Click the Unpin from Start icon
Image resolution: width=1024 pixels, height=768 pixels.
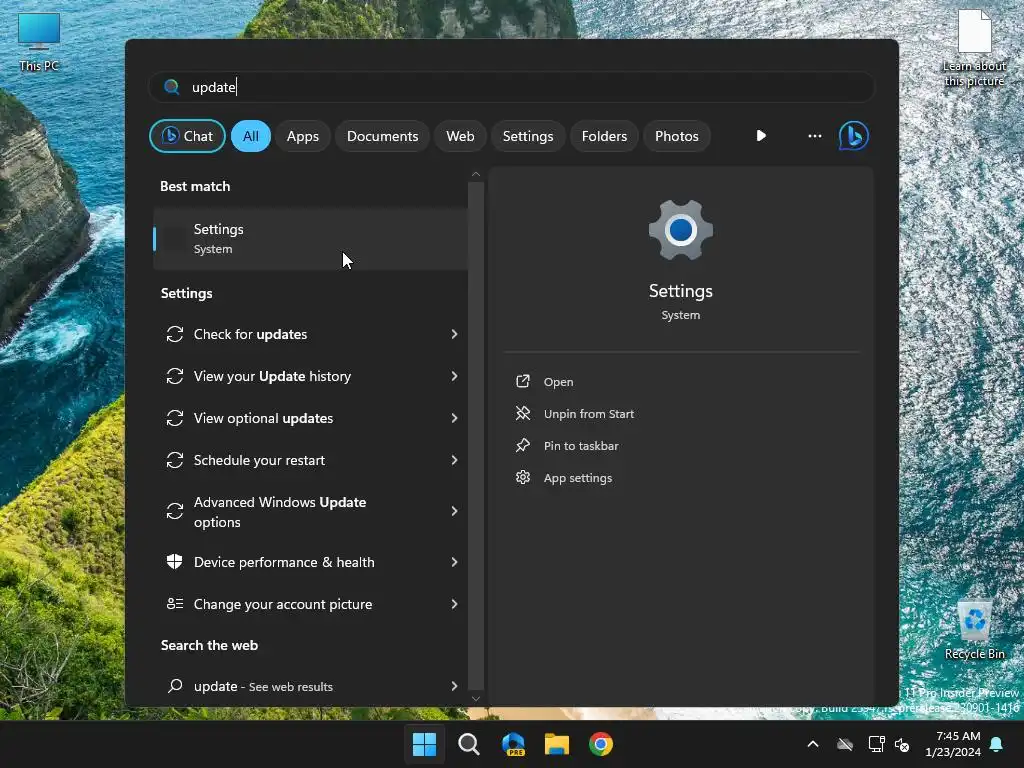[522, 413]
